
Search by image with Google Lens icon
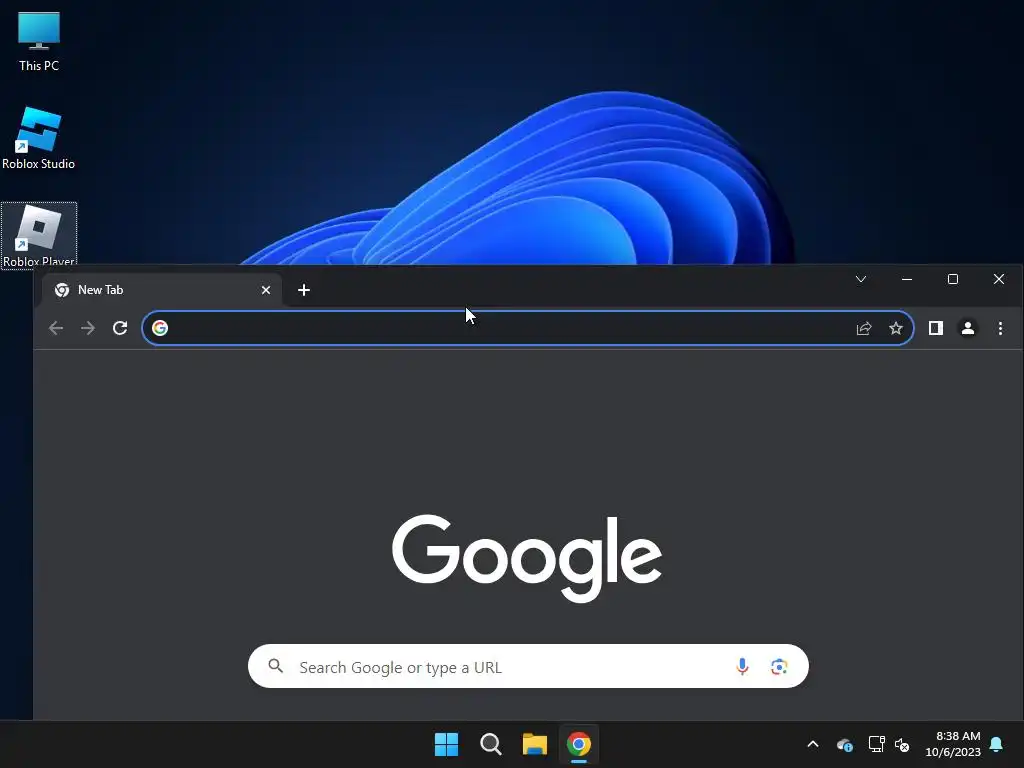(x=779, y=666)
